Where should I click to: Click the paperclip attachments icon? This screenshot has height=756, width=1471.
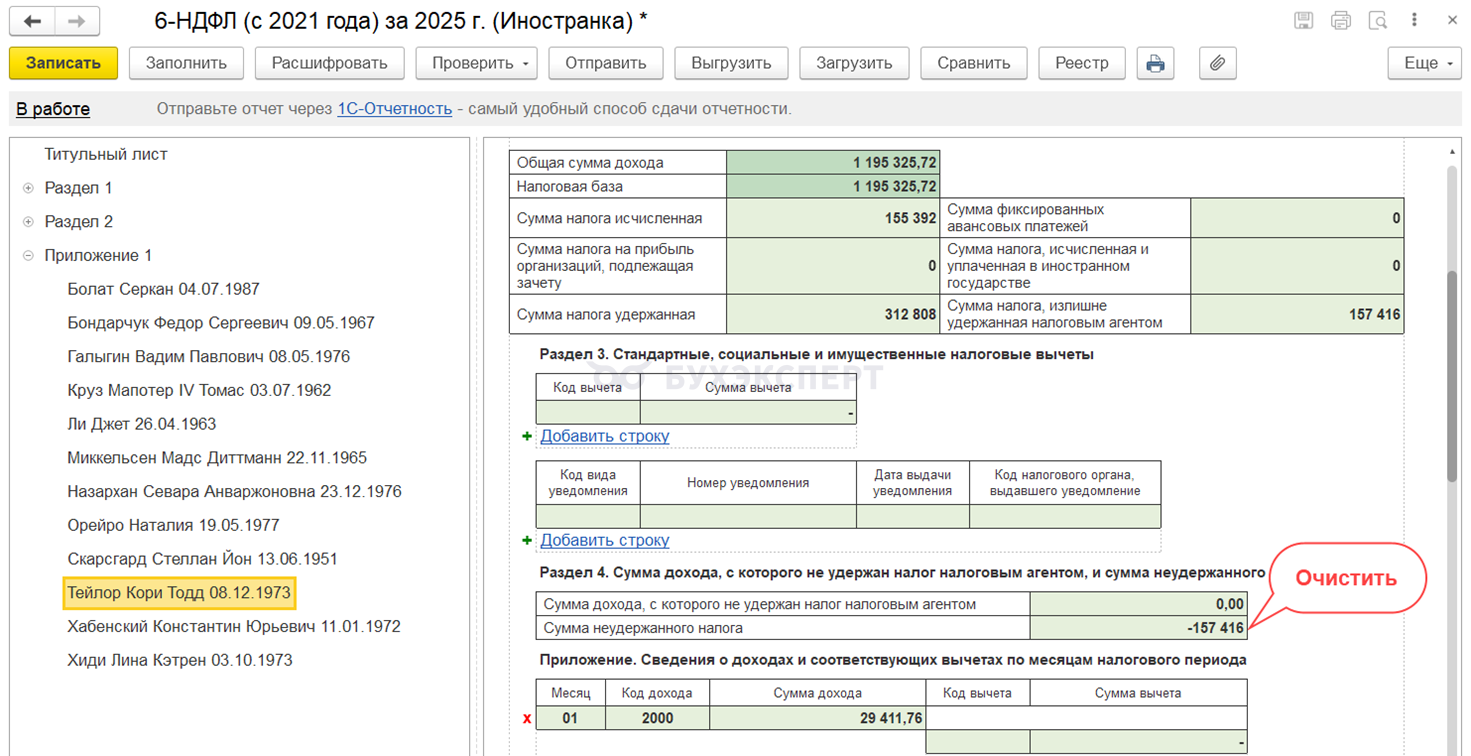tap(1217, 63)
